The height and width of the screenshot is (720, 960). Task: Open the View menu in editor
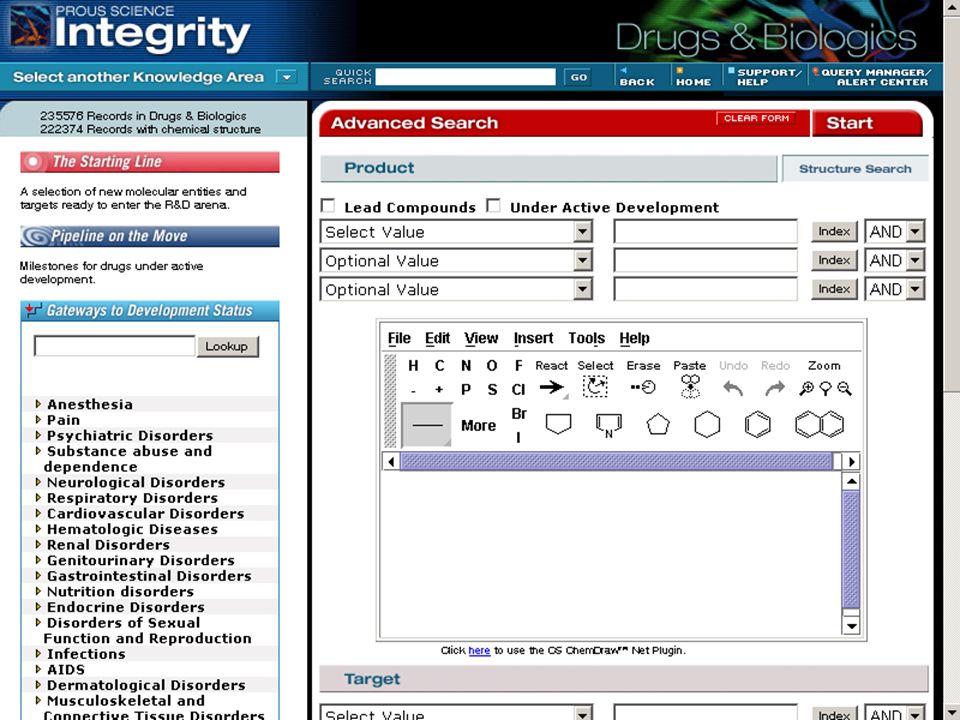[x=481, y=338]
